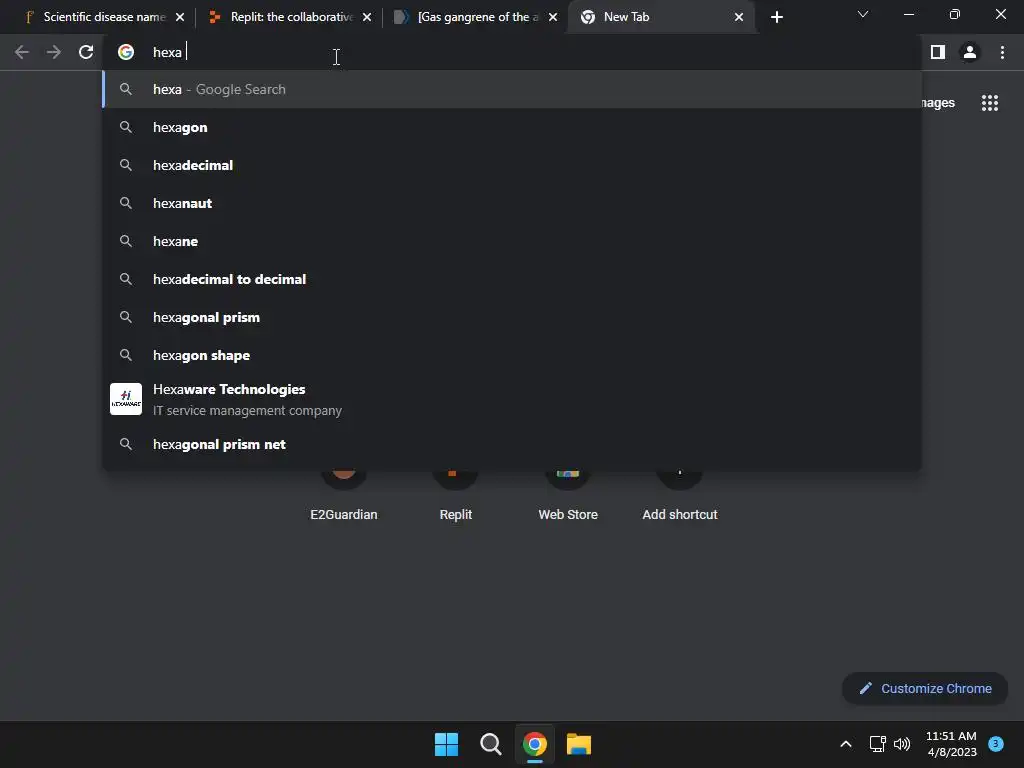Open a new tab with plus icon
Screen dimensions: 1024x768
click(776, 17)
